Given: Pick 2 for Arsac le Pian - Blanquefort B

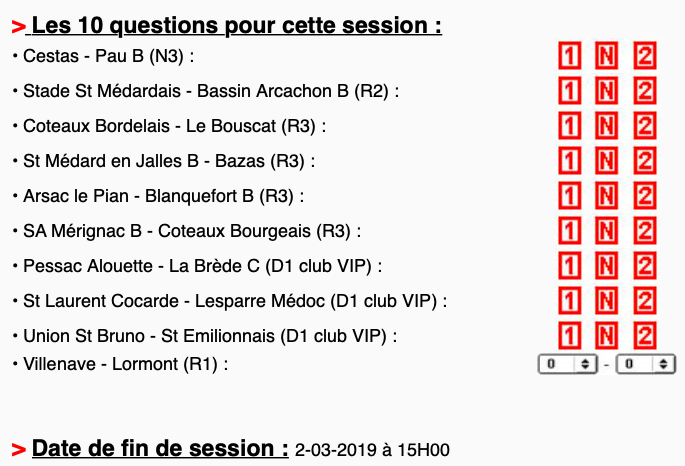Looking at the screenshot, I should 645,196.
